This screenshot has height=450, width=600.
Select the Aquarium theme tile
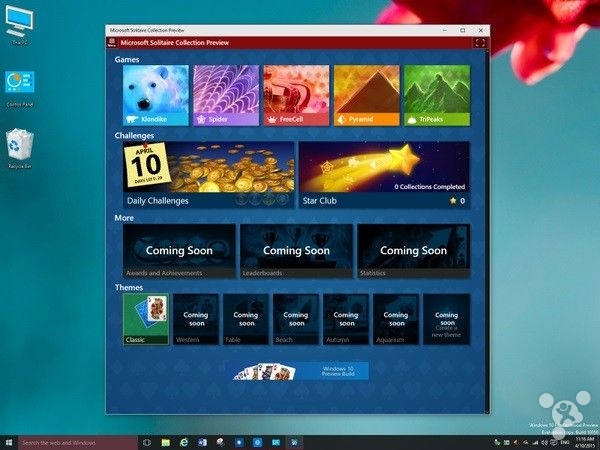[x=396, y=319]
